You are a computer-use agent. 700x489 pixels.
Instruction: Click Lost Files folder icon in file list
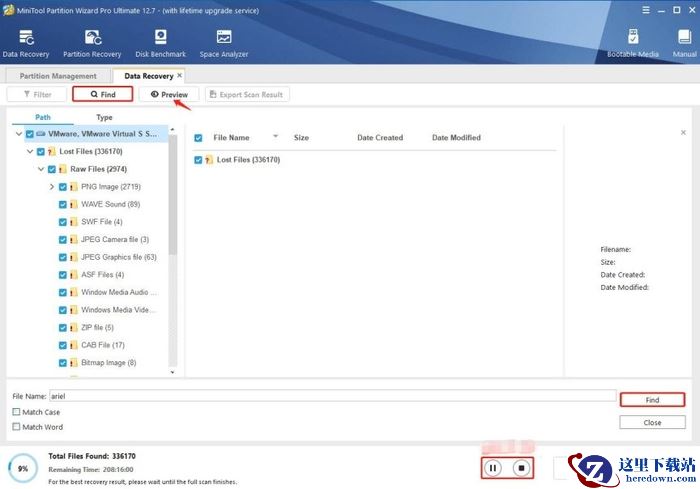click(x=209, y=160)
